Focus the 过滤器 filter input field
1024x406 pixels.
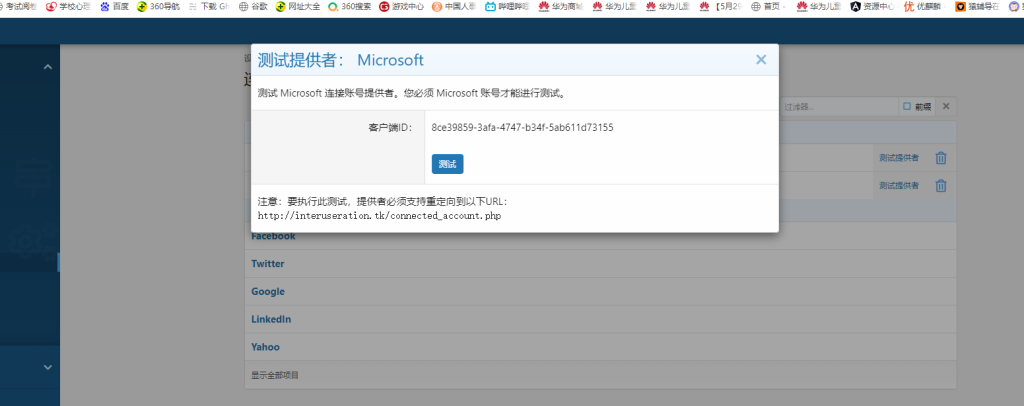click(839, 106)
